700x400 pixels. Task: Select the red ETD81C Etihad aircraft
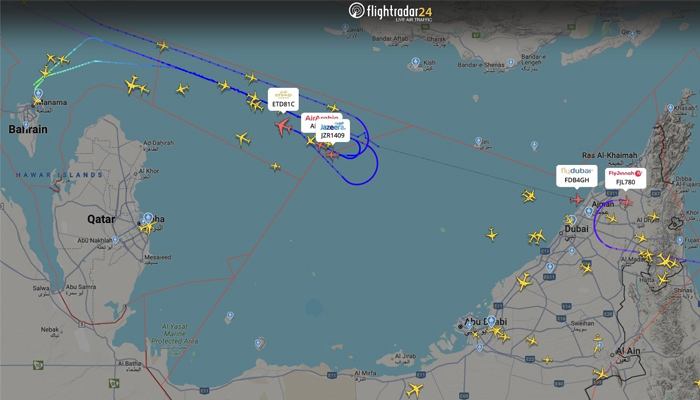(x=283, y=127)
